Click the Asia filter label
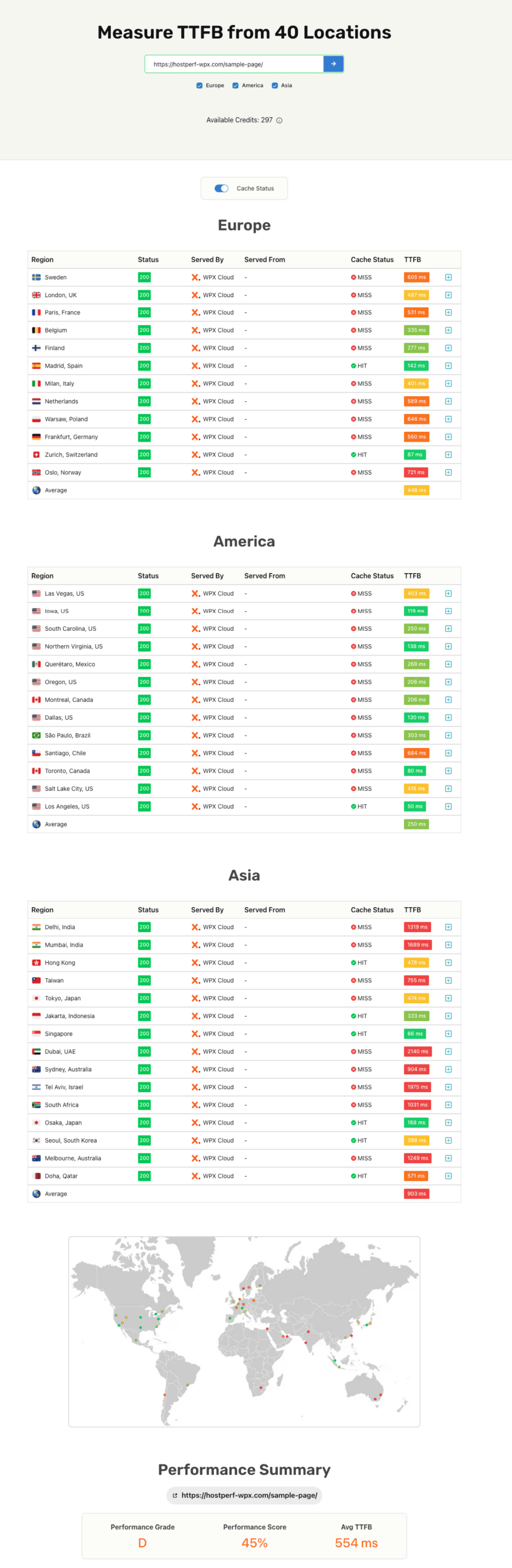This screenshot has width=512, height=1568. point(286,86)
